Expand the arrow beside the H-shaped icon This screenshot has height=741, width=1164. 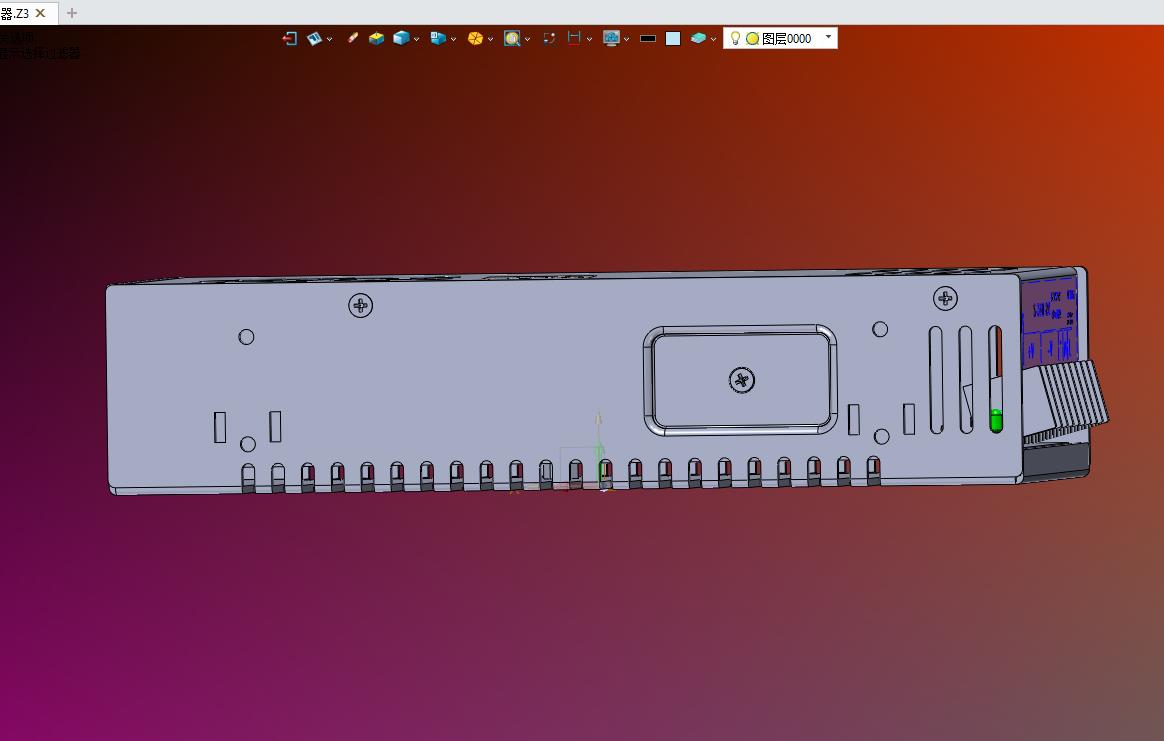click(x=589, y=39)
